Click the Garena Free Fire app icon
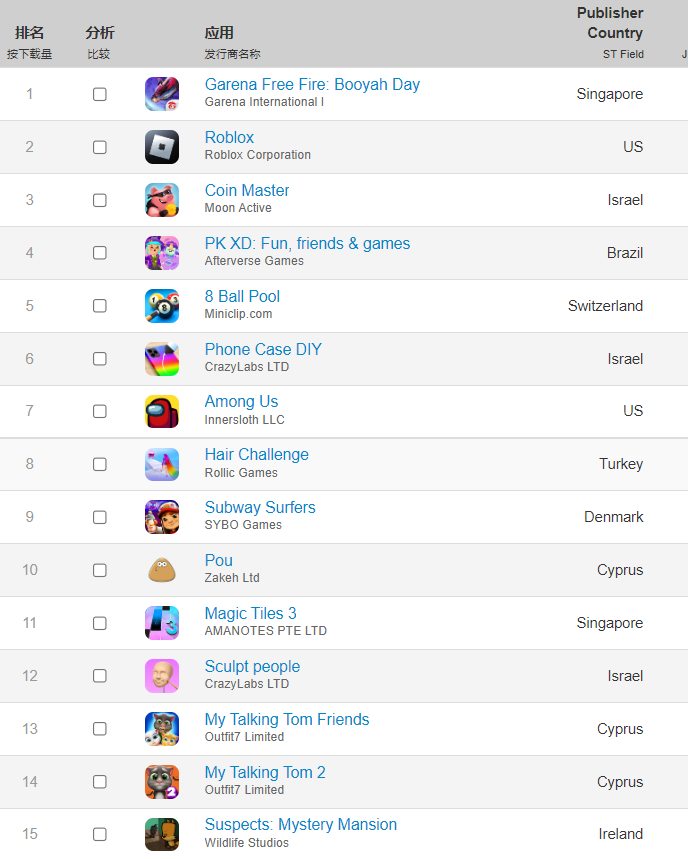This screenshot has width=688, height=859. coord(162,94)
